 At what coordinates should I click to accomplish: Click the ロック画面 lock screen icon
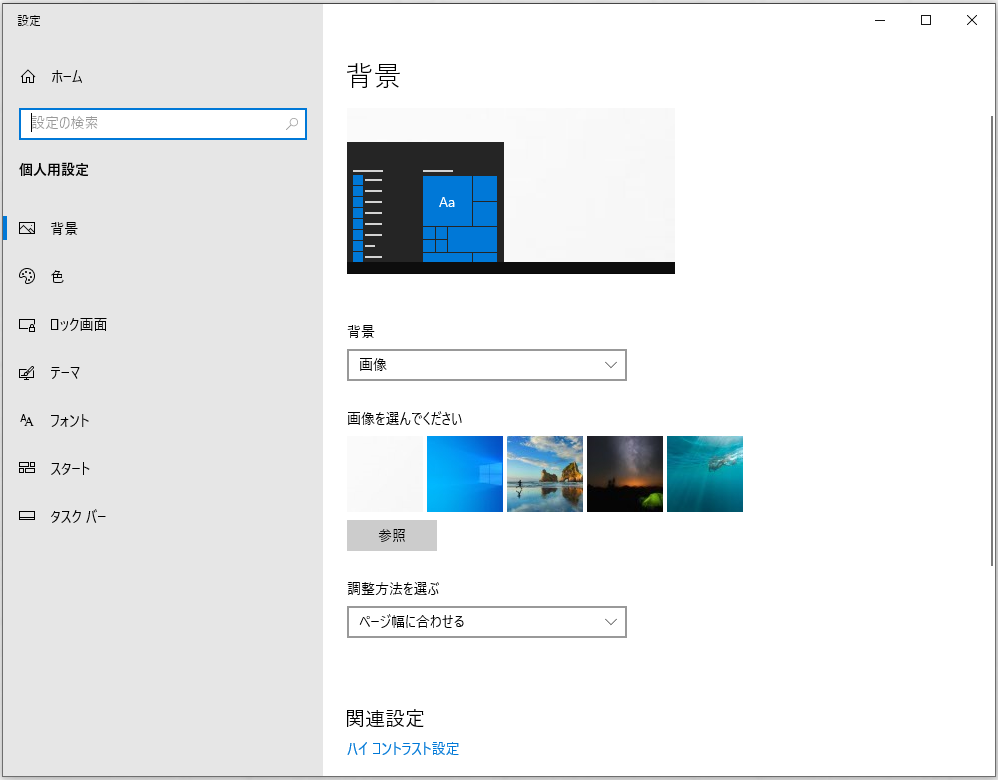(27, 325)
